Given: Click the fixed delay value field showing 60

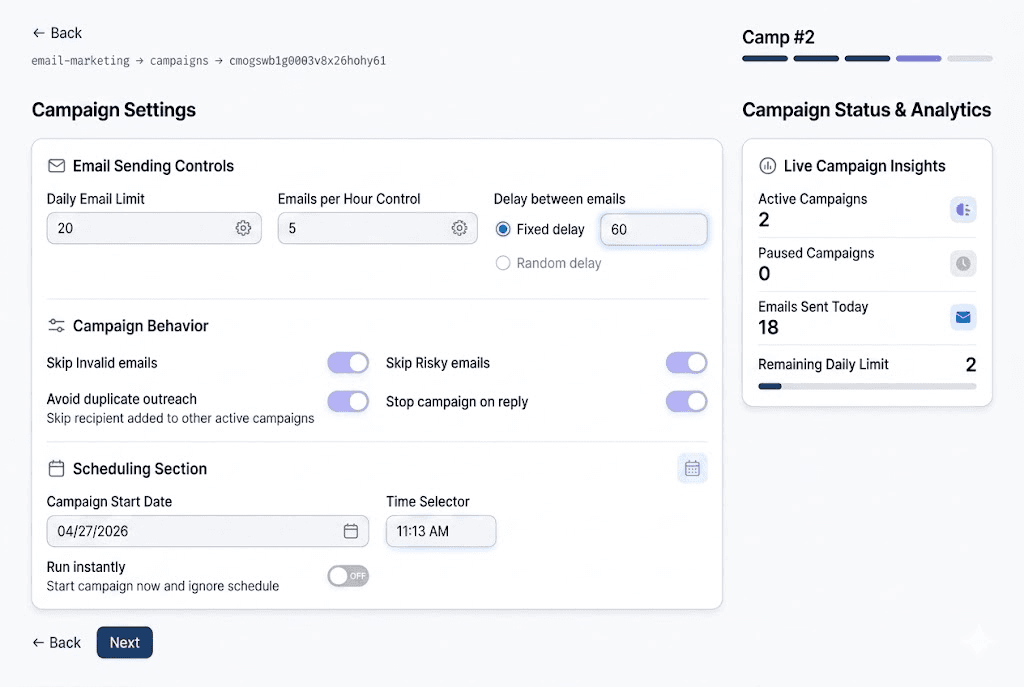Looking at the screenshot, I should 654,229.
